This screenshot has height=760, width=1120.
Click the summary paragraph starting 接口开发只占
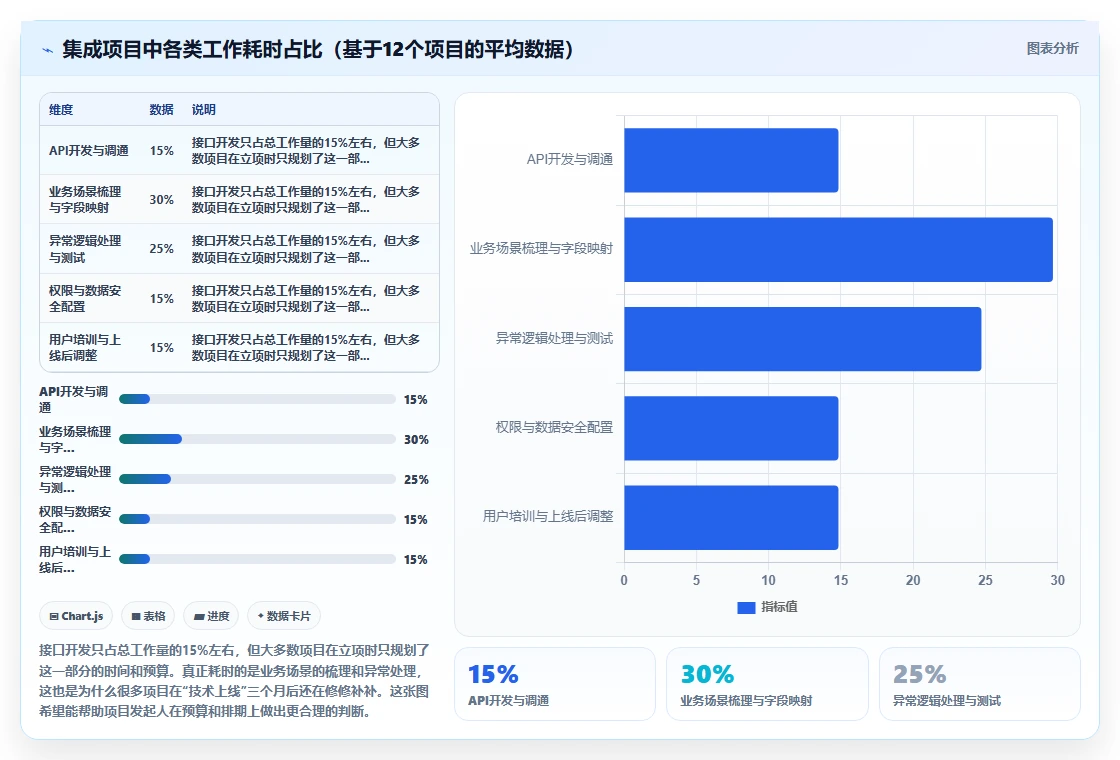234,681
